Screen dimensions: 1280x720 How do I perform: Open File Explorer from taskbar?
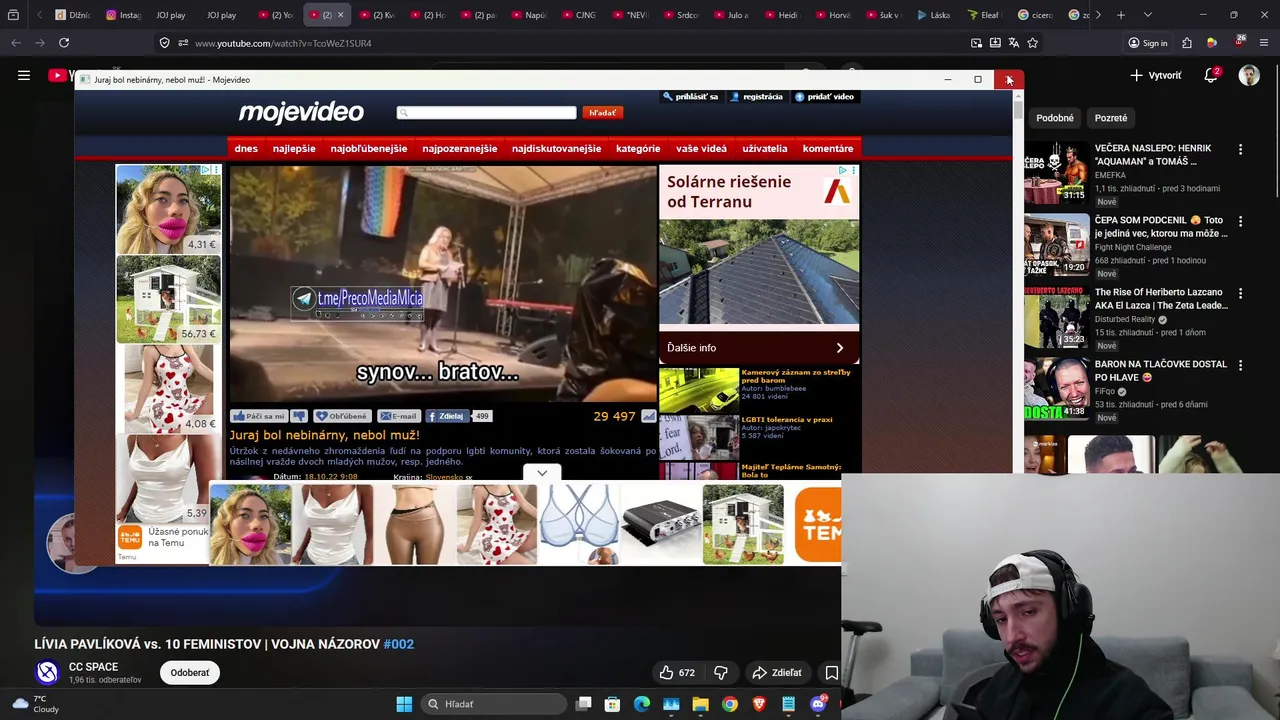click(700, 704)
